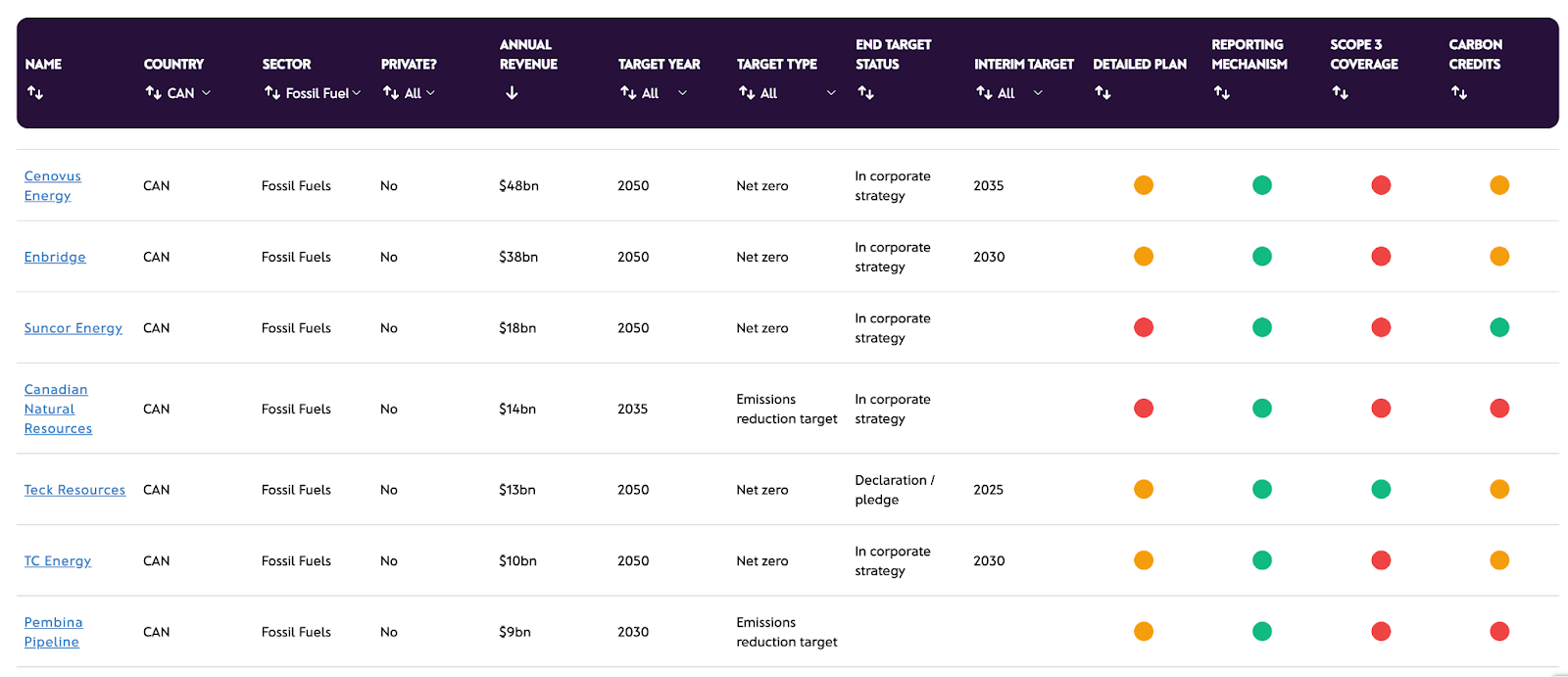
Task: Sort by Target Type arrows
Action: (747, 93)
